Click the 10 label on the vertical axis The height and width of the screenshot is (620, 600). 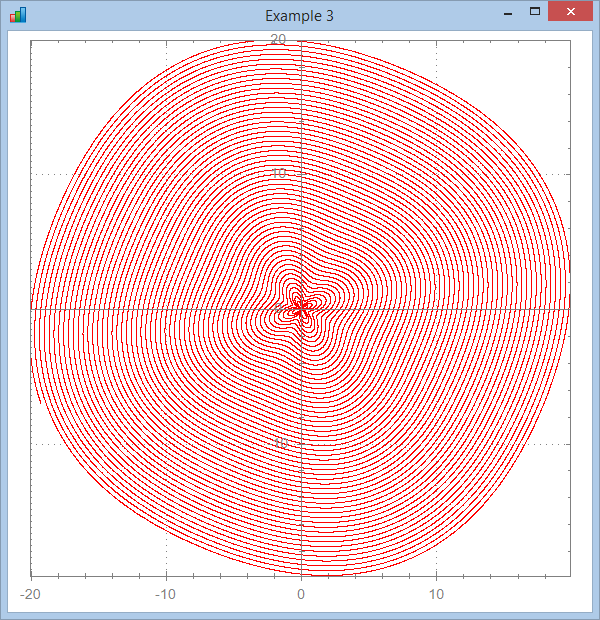279,173
